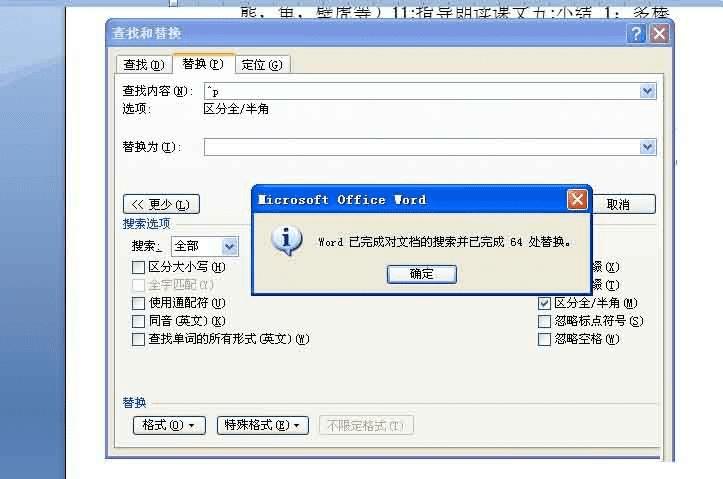723x479 pixels.
Task: Enable 忽略空格 checkbox
Action: pyautogui.click(x=544, y=340)
